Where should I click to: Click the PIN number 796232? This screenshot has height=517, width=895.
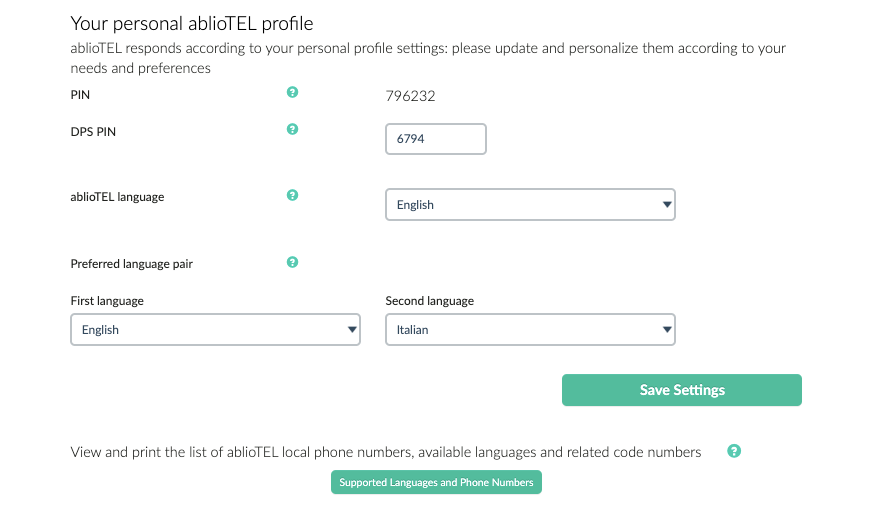tap(410, 96)
